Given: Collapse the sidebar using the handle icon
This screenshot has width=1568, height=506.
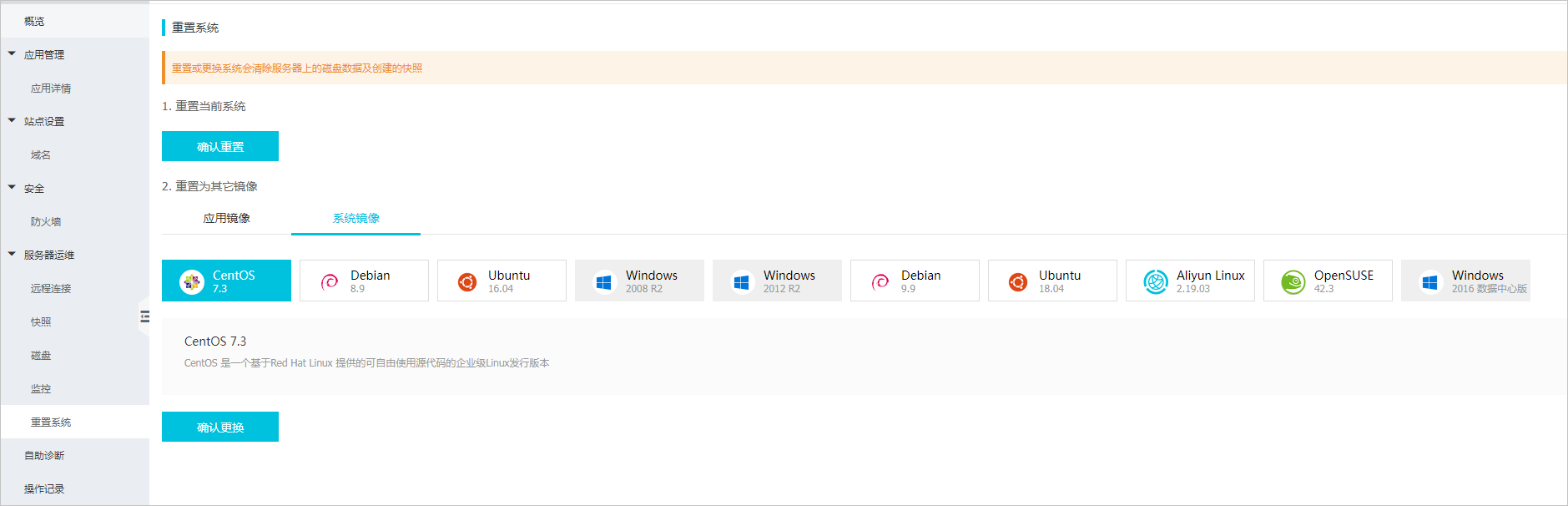Looking at the screenshot, I should [x=145, y=316].
